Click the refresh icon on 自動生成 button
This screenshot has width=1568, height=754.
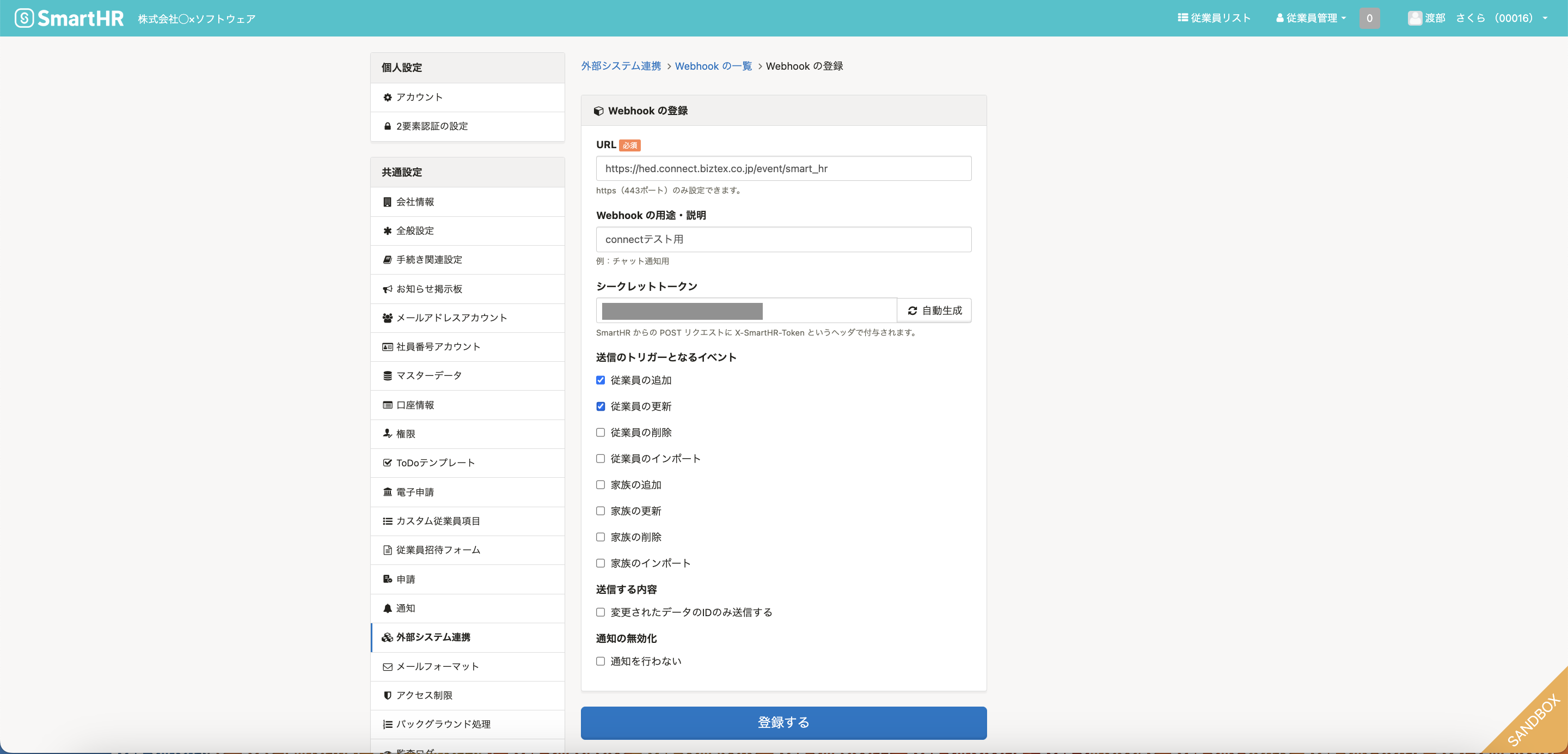point(912,311)
